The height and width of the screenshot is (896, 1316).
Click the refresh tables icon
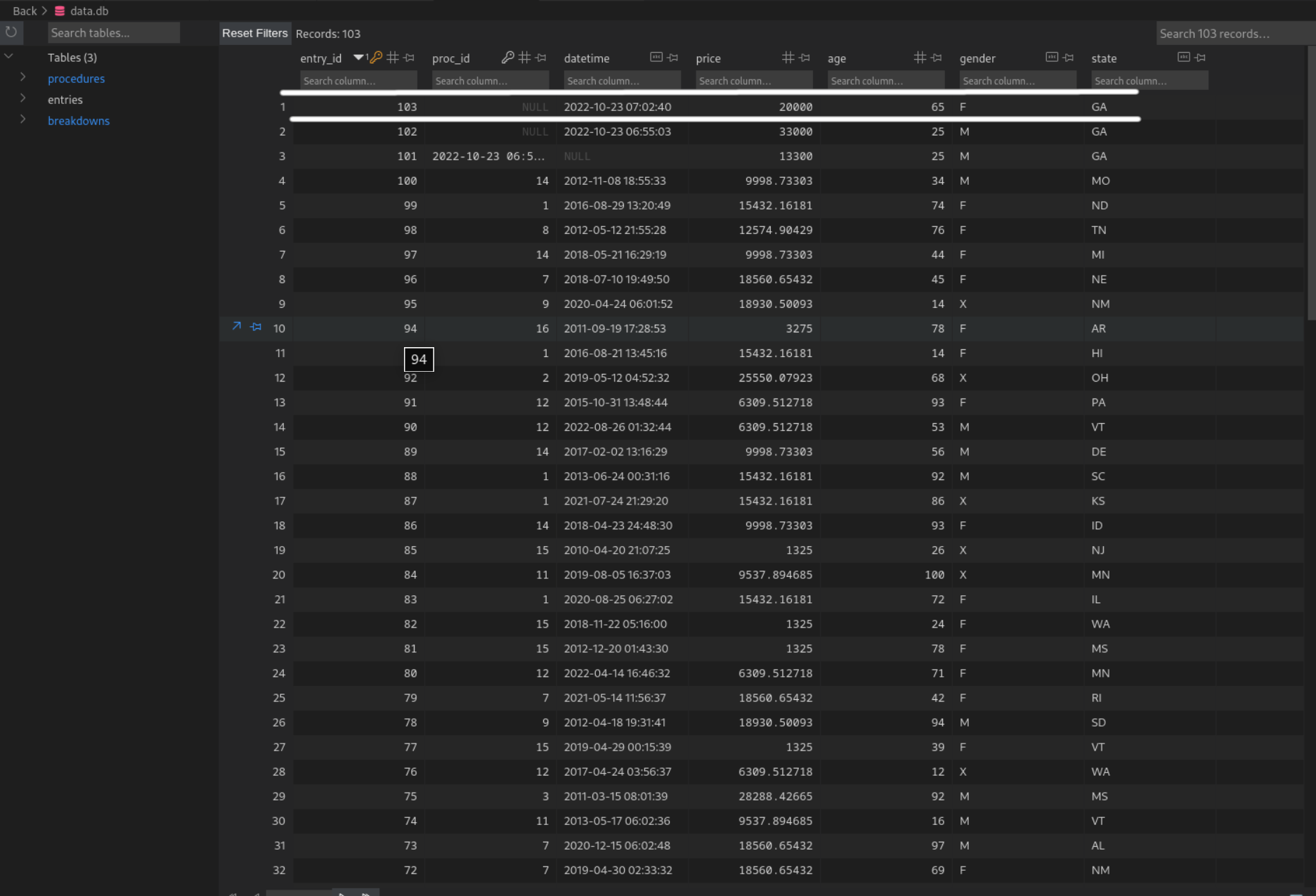tap(11, 32)
